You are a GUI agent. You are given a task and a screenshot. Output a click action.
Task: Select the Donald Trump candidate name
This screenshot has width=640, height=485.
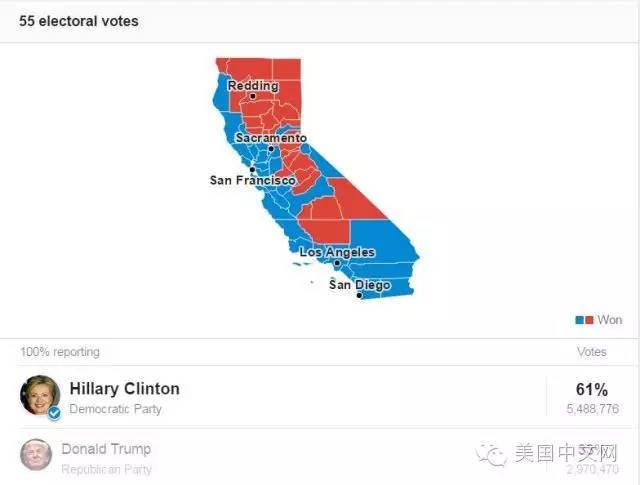coord(106,449)
